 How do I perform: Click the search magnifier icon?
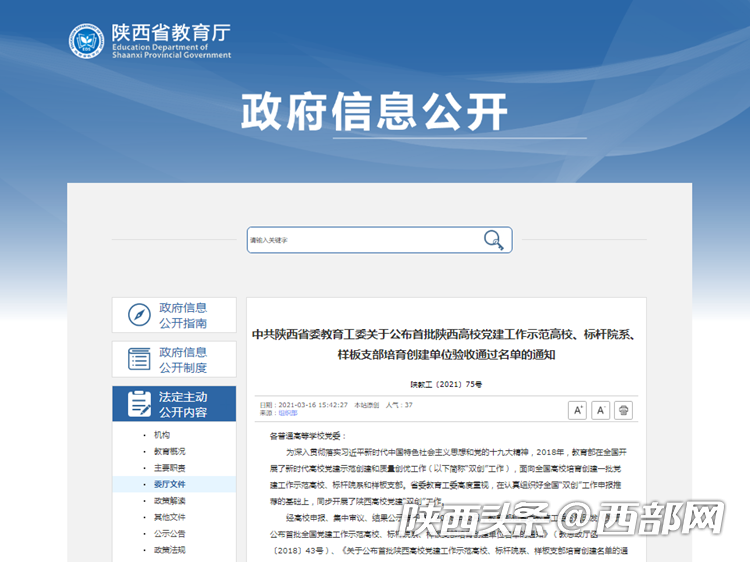(493, 240)
